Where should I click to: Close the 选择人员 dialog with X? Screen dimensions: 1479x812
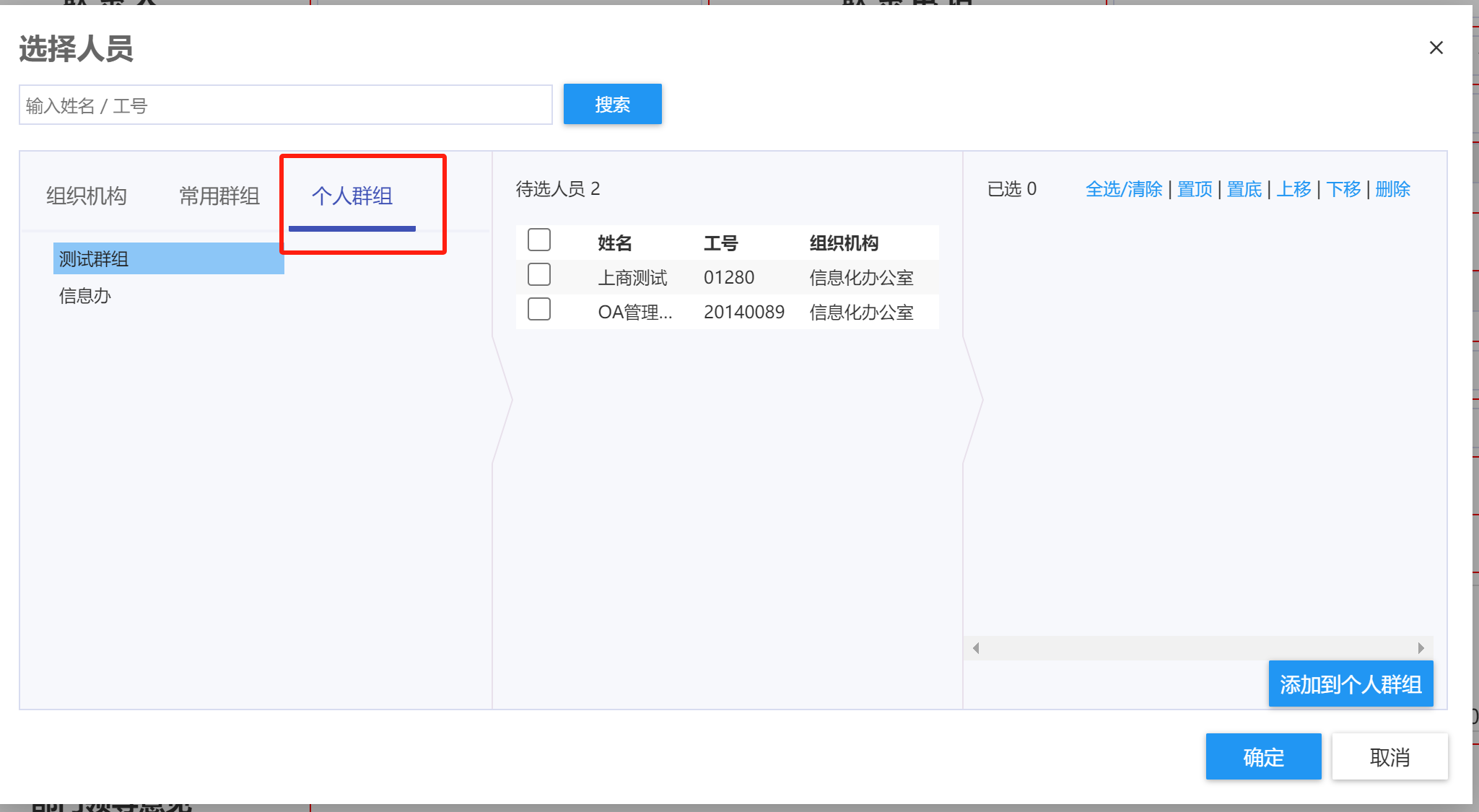[1436, 48]
